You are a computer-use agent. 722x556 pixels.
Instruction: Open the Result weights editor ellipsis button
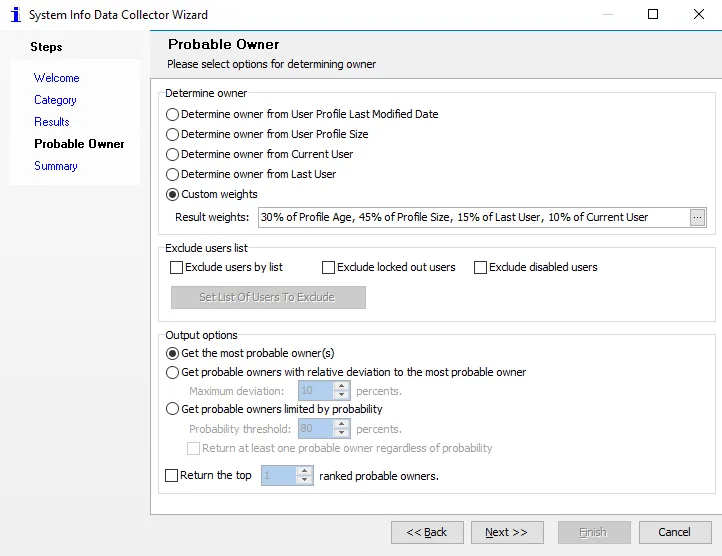click(x=697, y=217)
